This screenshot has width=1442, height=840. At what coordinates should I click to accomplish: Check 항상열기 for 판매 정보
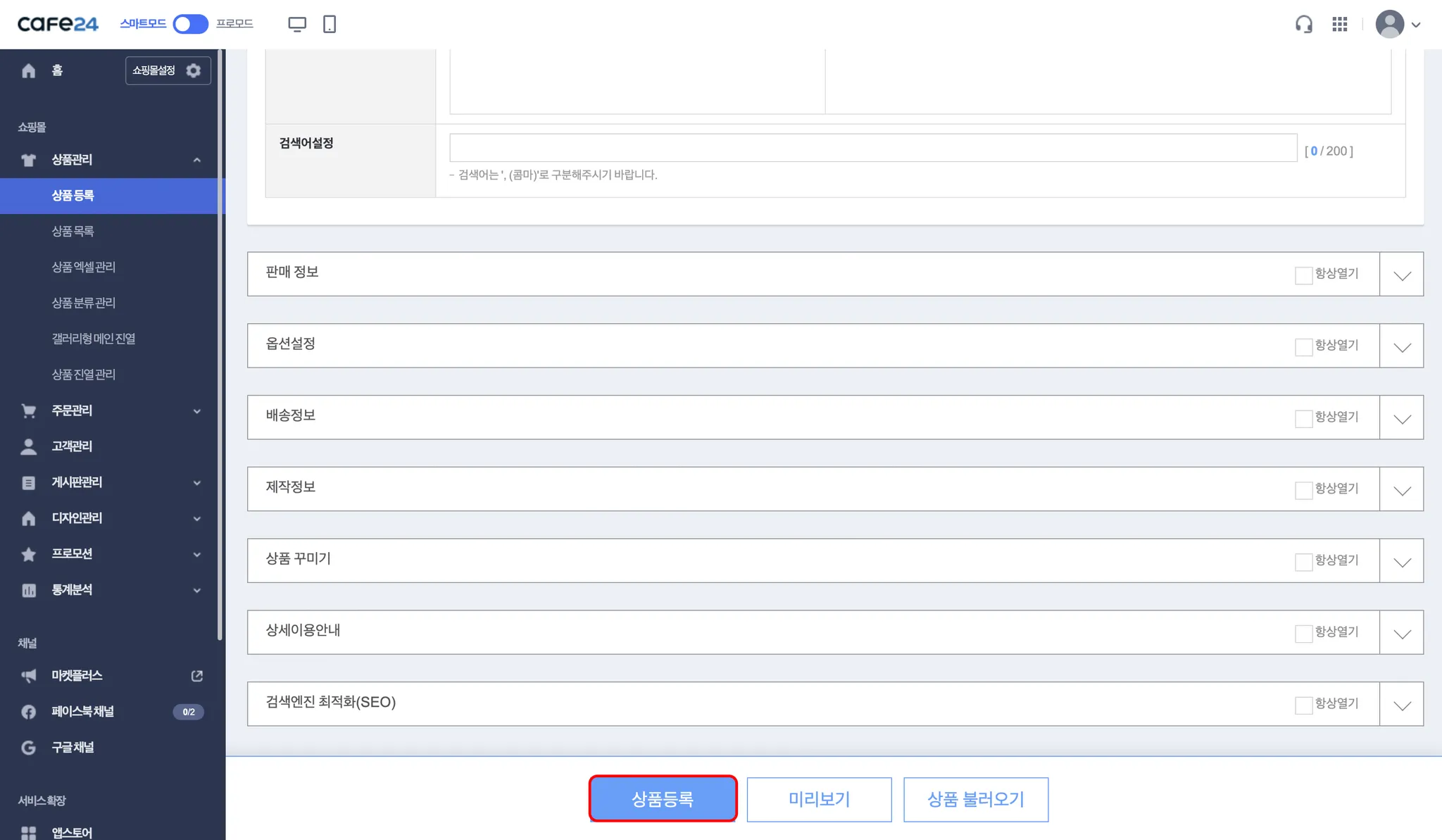(x=1303, y=275)
